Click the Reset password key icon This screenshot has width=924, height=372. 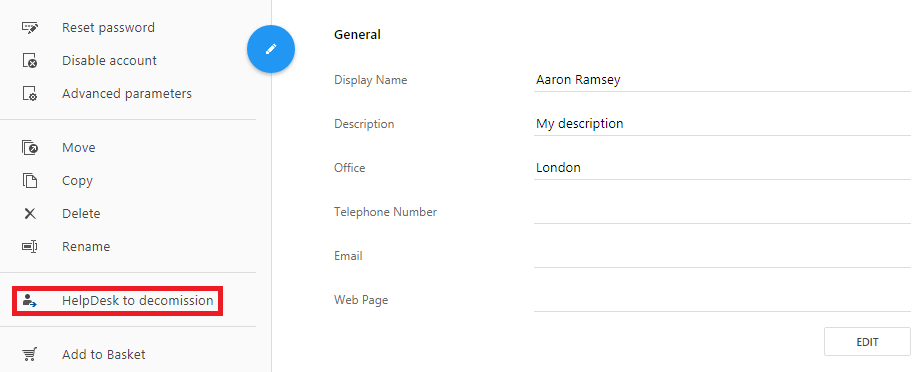pos(30,28)
